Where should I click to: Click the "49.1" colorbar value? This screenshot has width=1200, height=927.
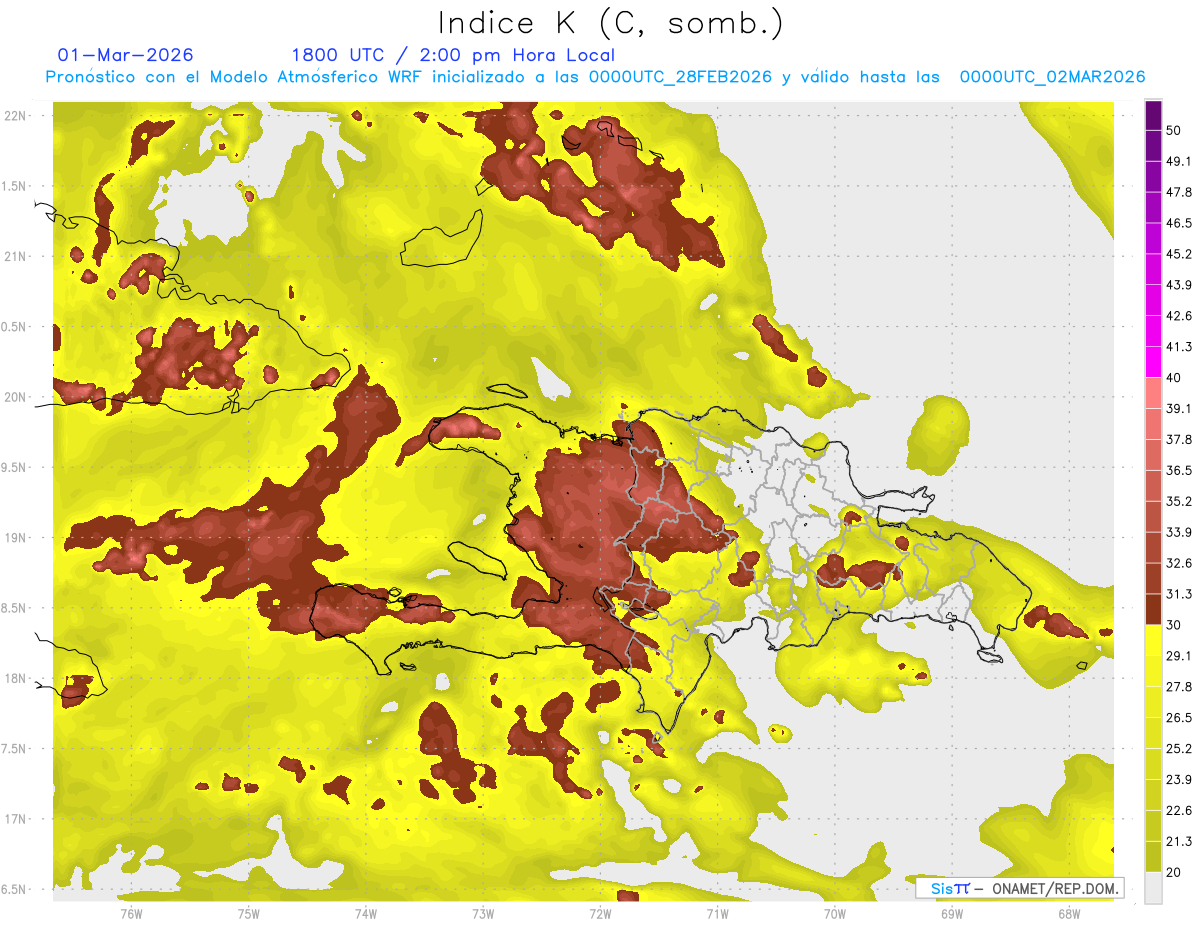pos(1179,161)
